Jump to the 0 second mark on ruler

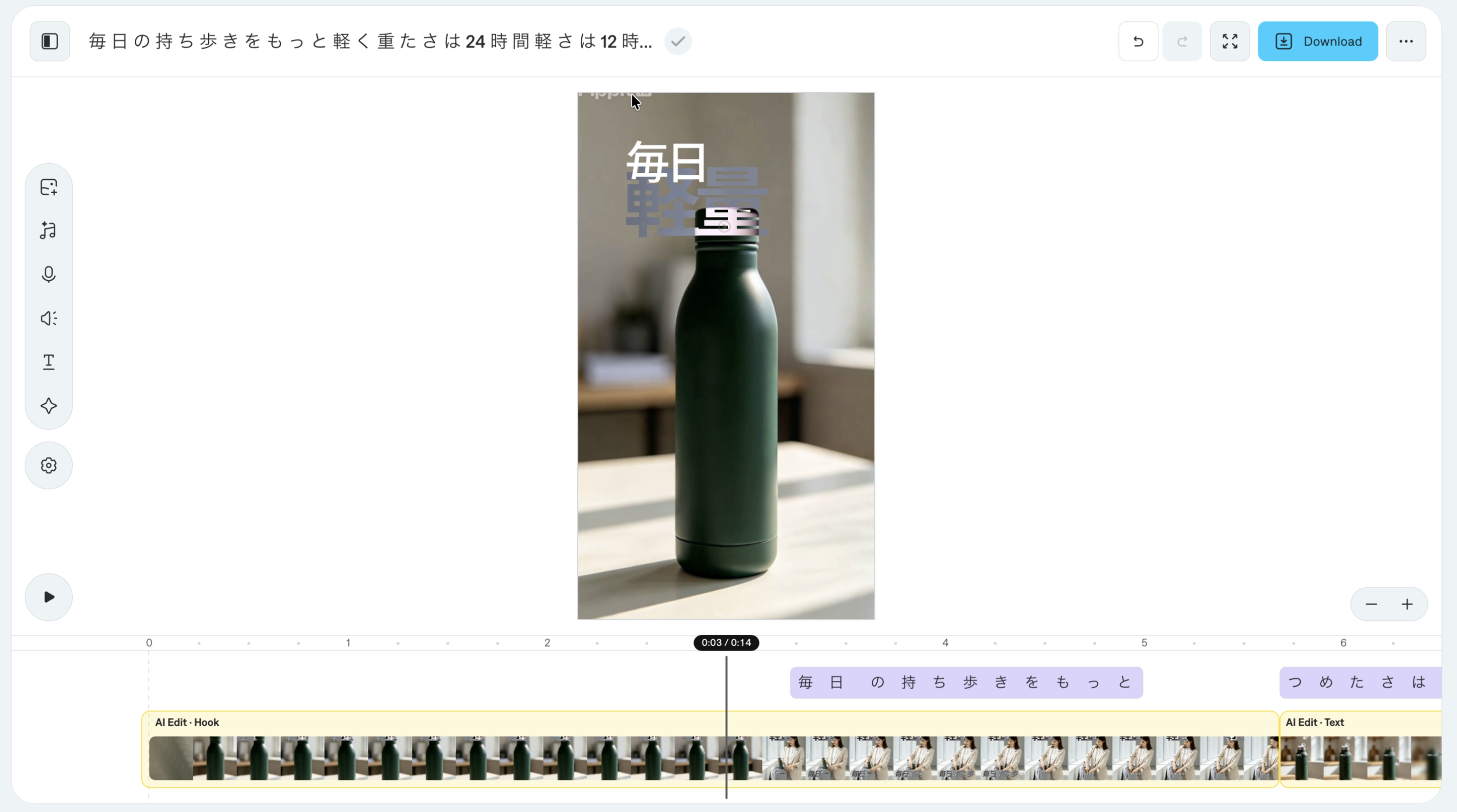149,643
